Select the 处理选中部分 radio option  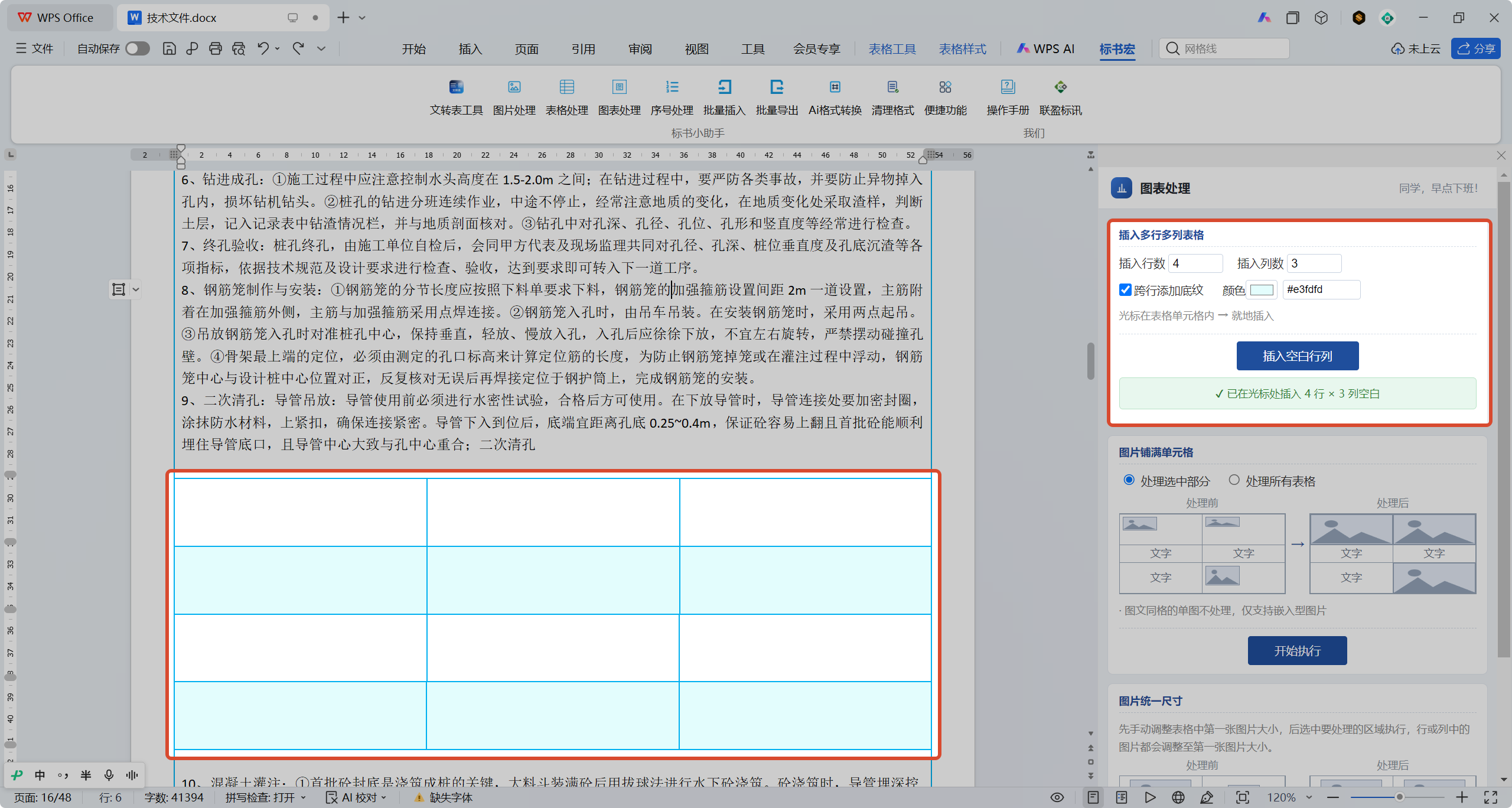(1129, 480)
